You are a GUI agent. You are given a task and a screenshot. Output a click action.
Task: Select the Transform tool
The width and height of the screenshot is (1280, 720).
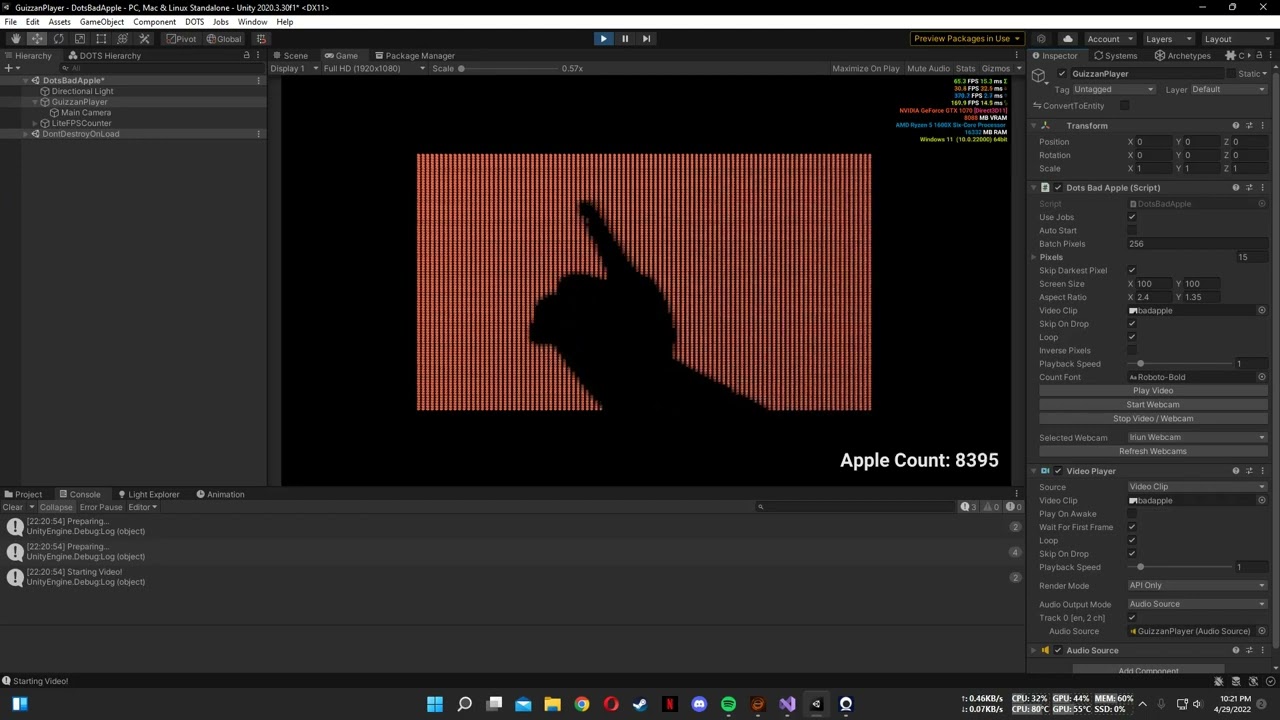[x=123, y=39]
